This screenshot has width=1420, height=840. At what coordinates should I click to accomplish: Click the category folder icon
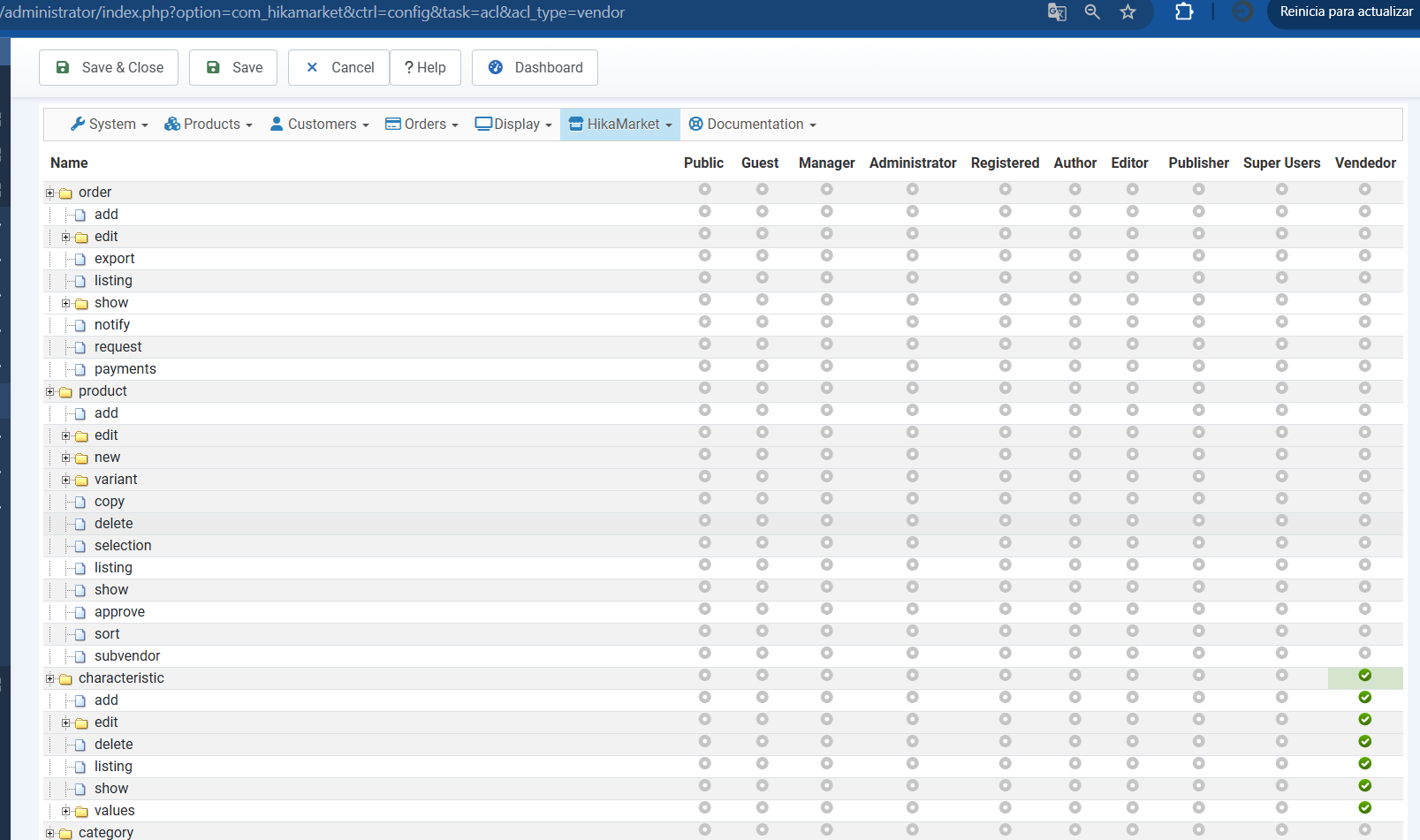point(65,833)
